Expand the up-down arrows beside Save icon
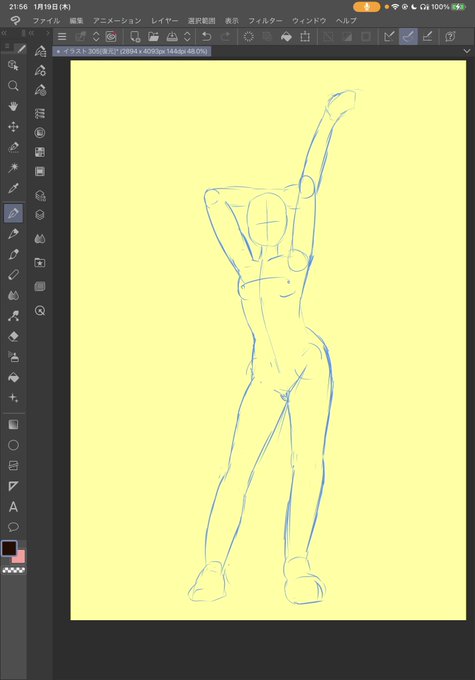This screenshot has height=680, width=475. click(x=187, y=37)
